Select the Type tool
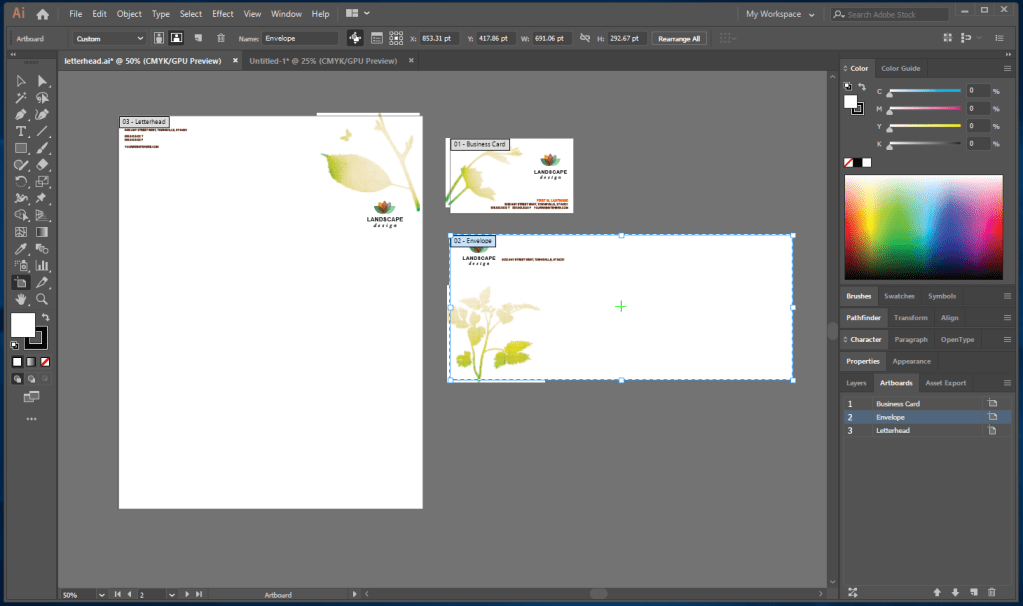Image resolution: width=1023 pixels, height=606 pixels. pyautogui.click(x=20, y=131)
